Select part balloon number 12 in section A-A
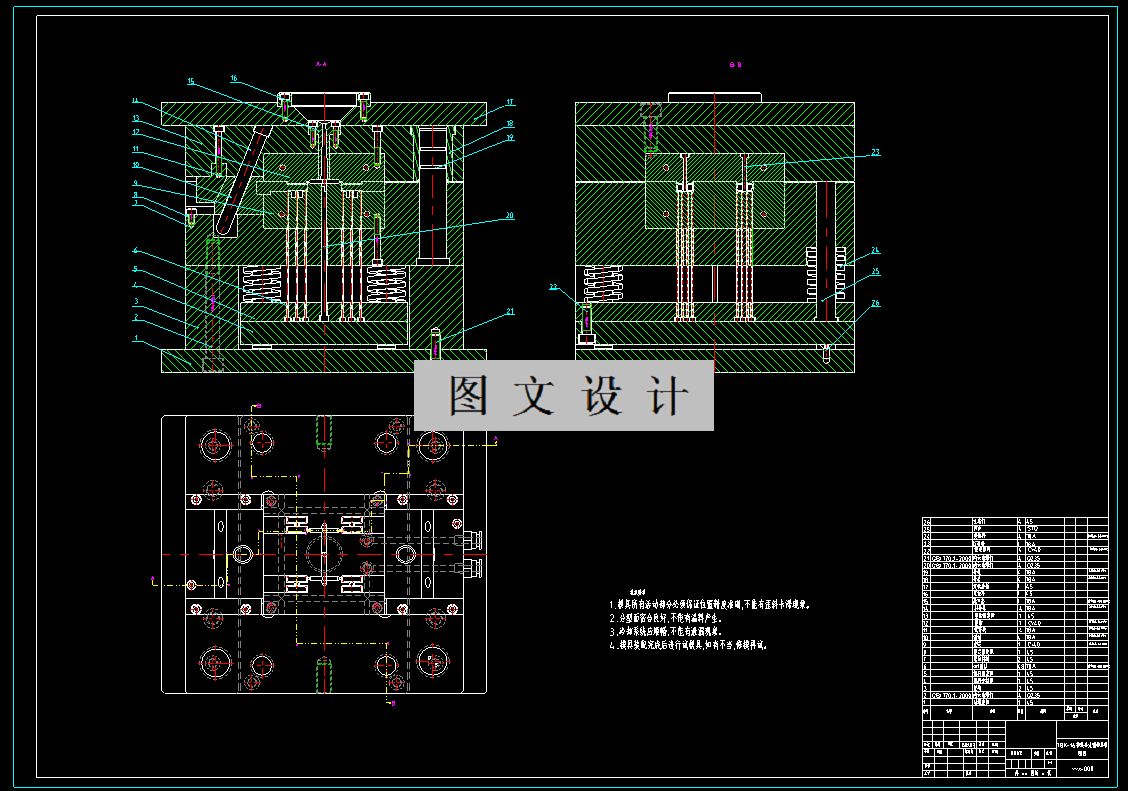 pyautogui.click(x=135, y=132)
